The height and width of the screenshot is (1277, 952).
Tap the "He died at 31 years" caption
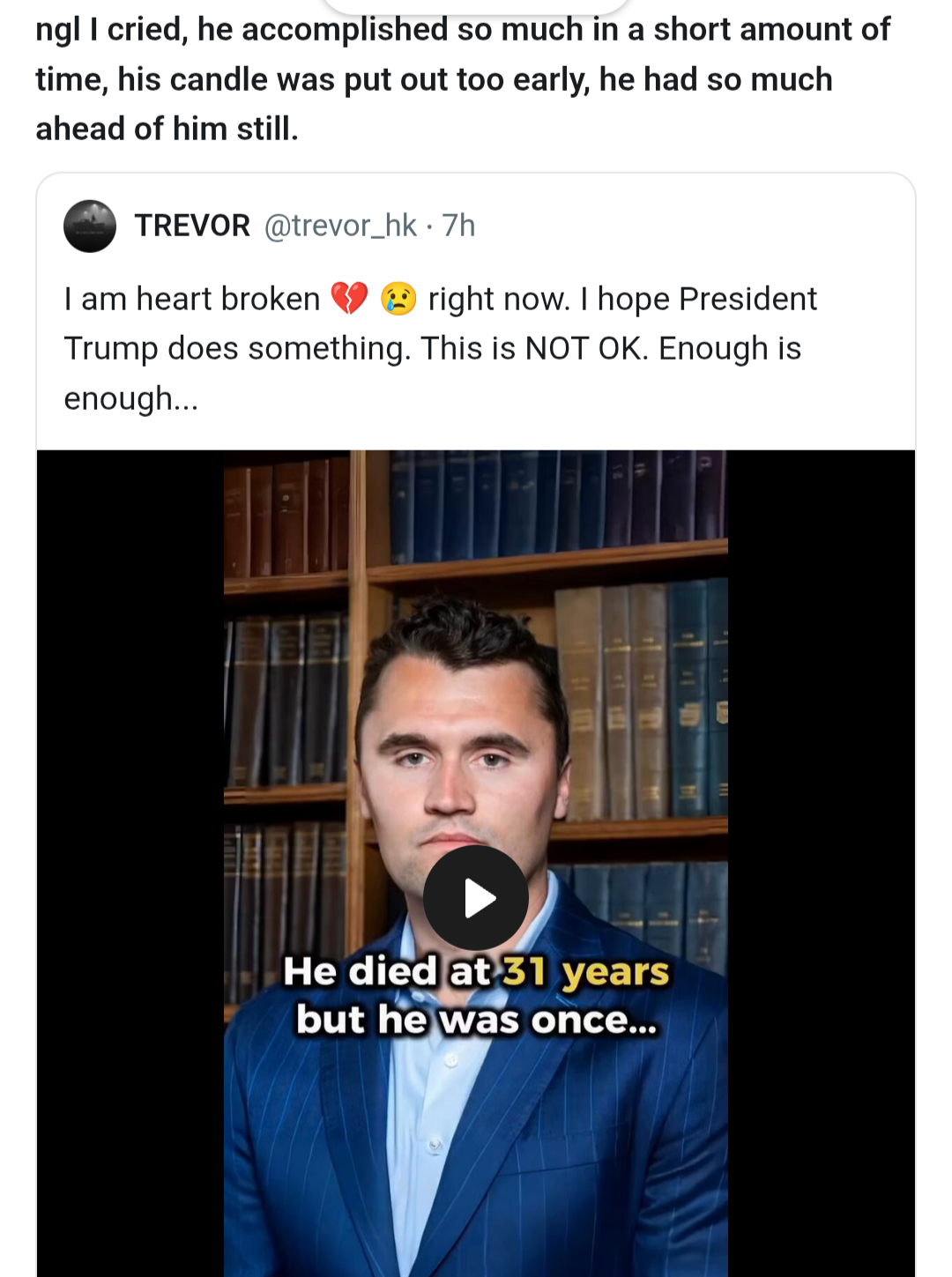click(x=476, y=971)
